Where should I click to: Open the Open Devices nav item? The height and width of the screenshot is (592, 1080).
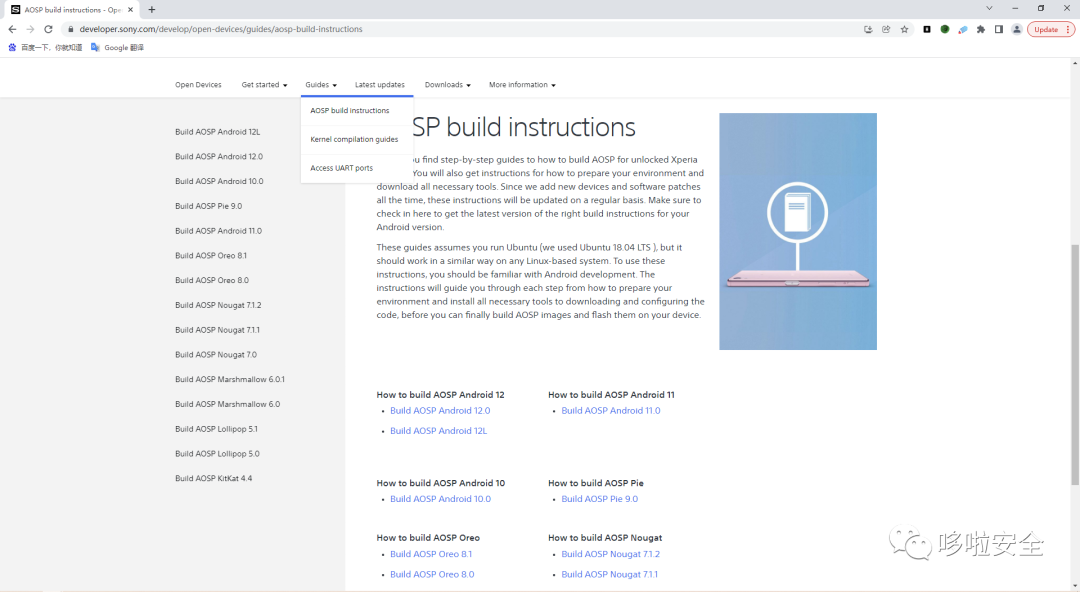point(198,85)
